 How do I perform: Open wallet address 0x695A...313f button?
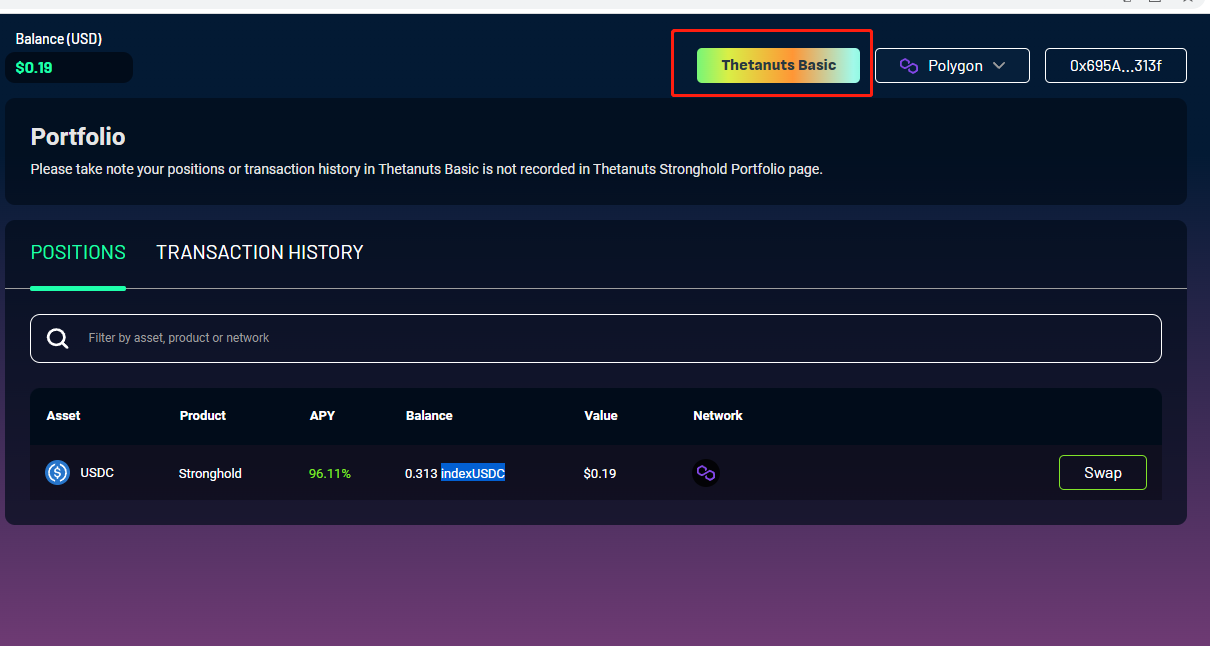click(1116, 65)
